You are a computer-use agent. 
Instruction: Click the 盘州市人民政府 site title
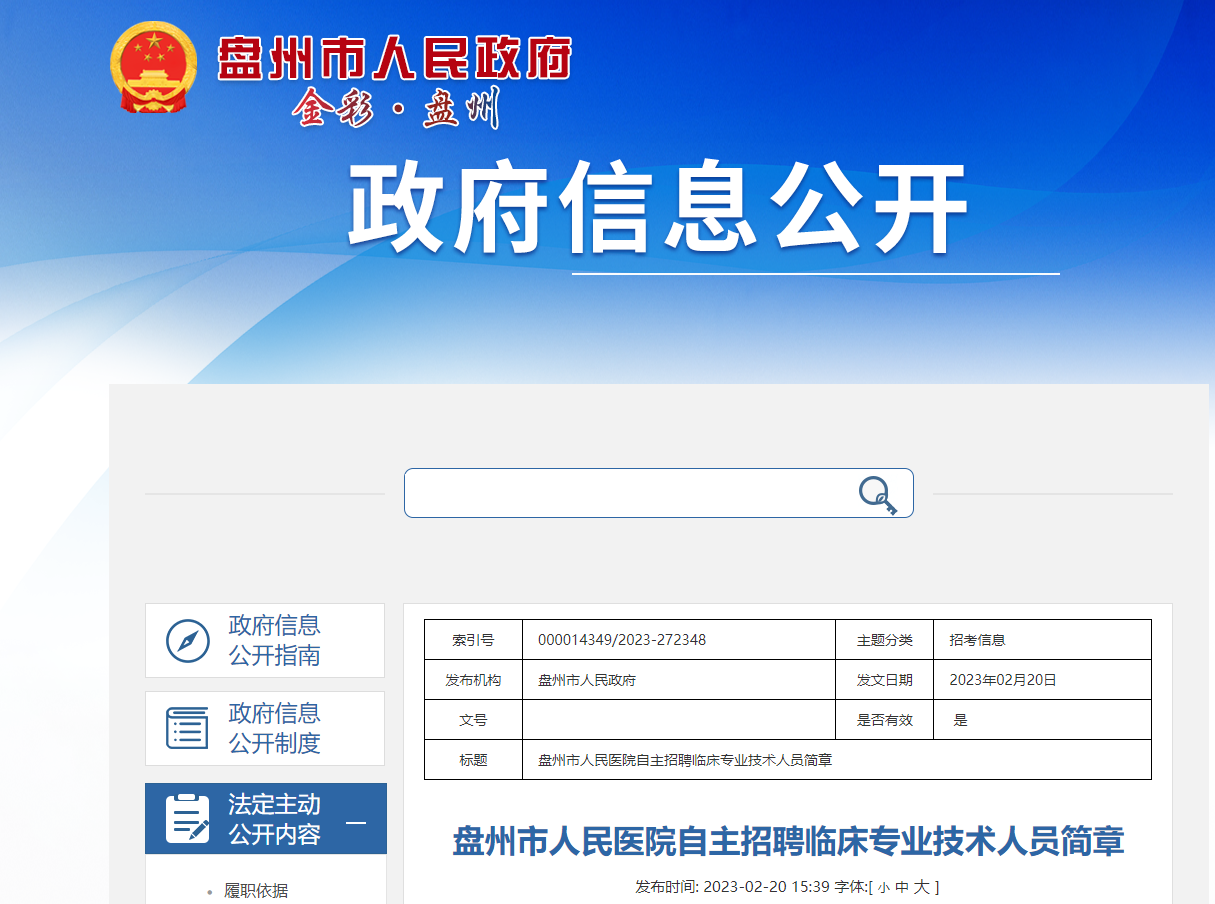pyautogui.click(x=394, y=60)
